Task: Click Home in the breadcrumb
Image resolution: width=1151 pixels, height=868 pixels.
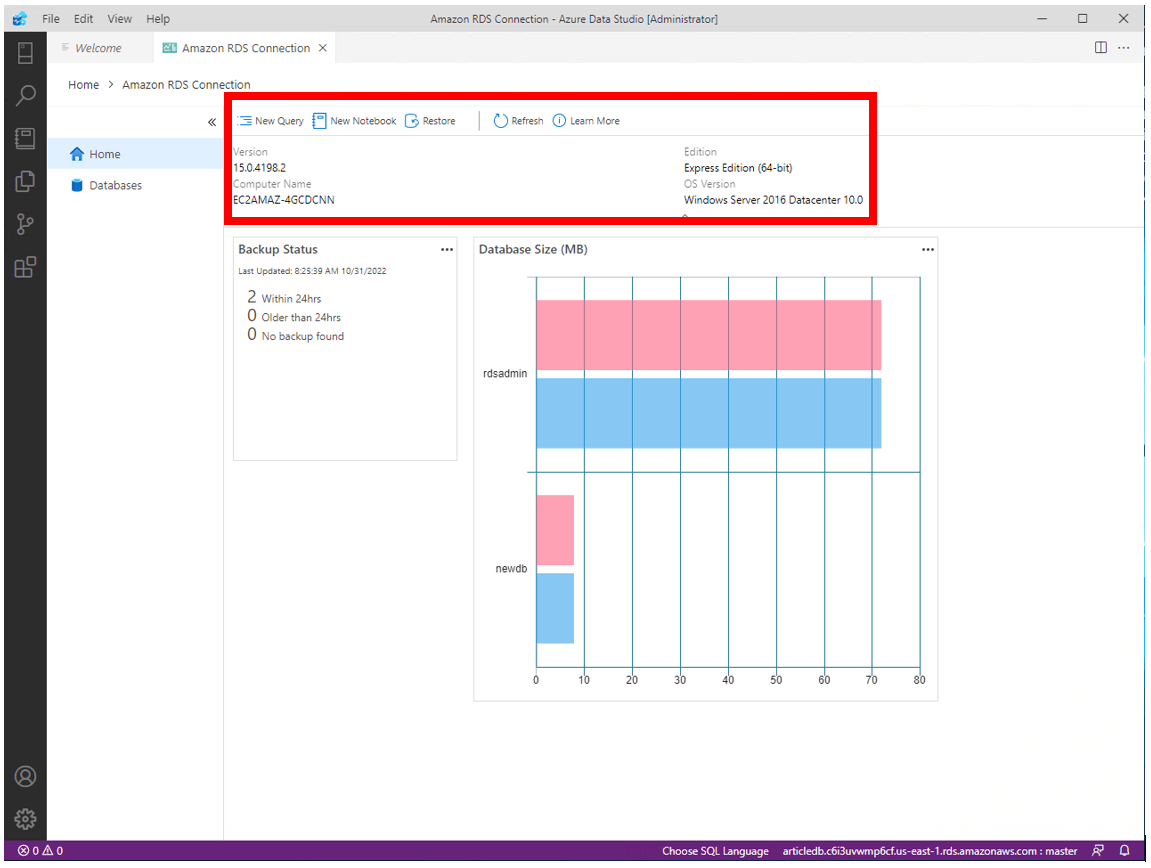Action: [x=84, y=85]
